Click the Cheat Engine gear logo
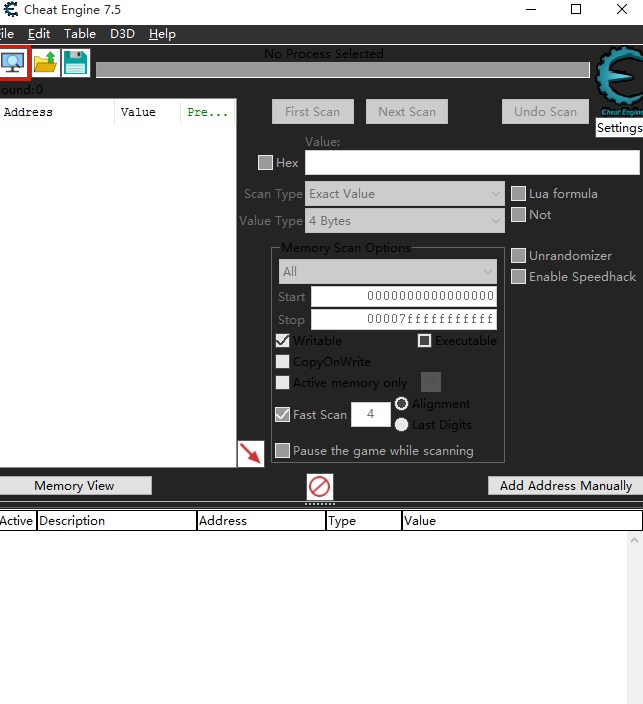 point(621,81)
